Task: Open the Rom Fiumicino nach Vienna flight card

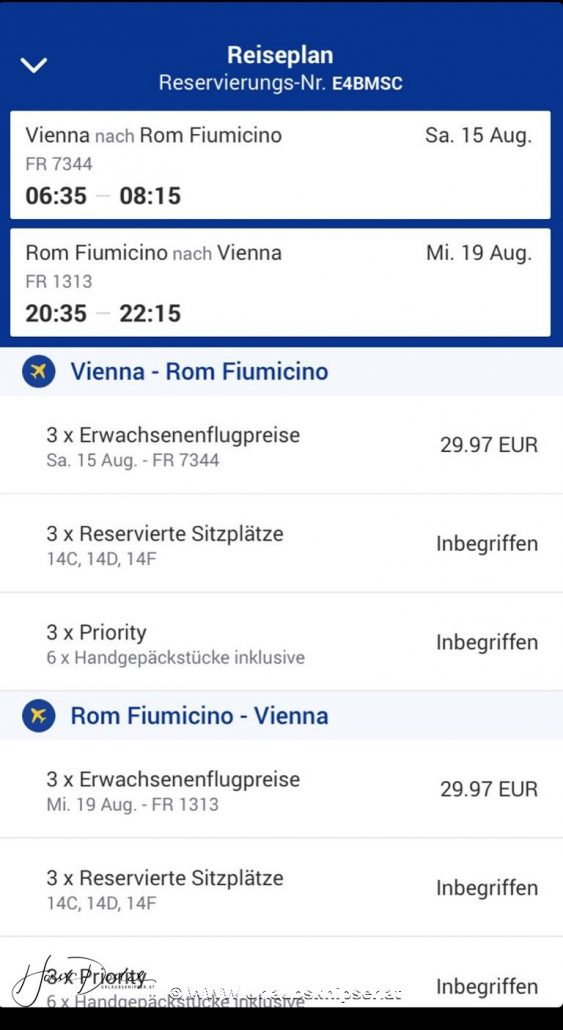Action: 281,282
